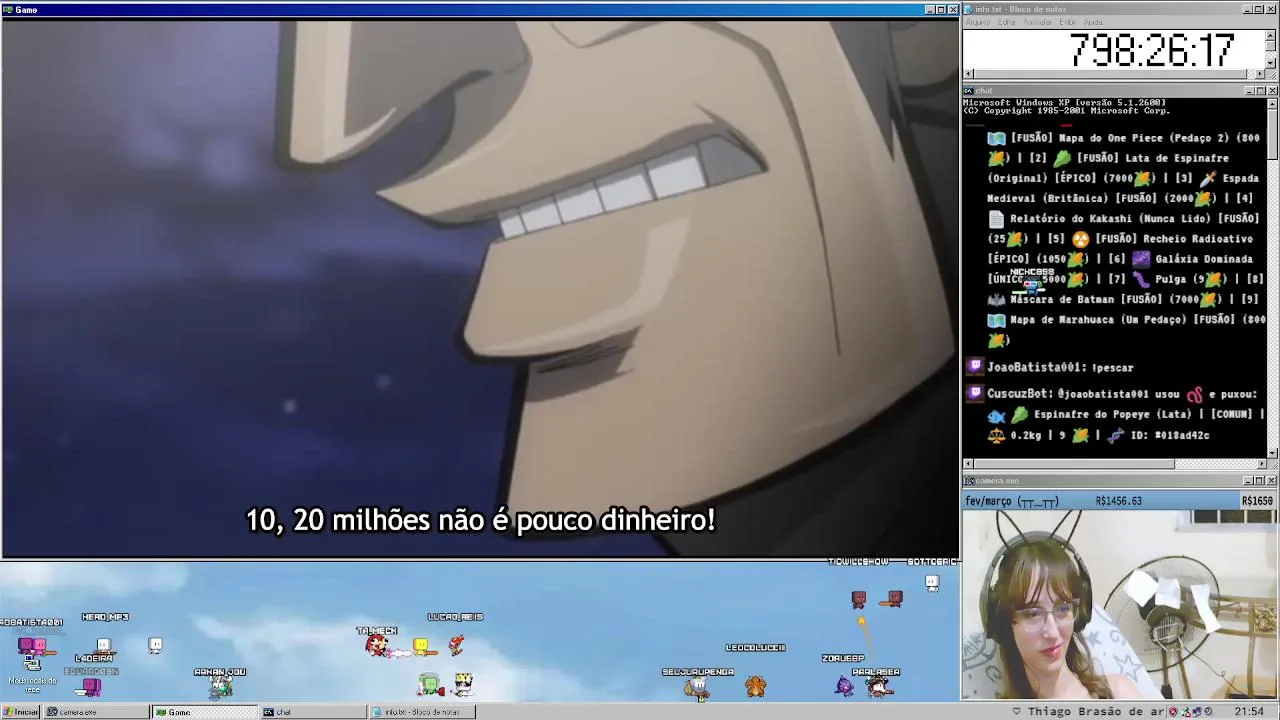Click the scale icon next to 0.2kg
1280x720 pixels.
(x=996, y=435)
